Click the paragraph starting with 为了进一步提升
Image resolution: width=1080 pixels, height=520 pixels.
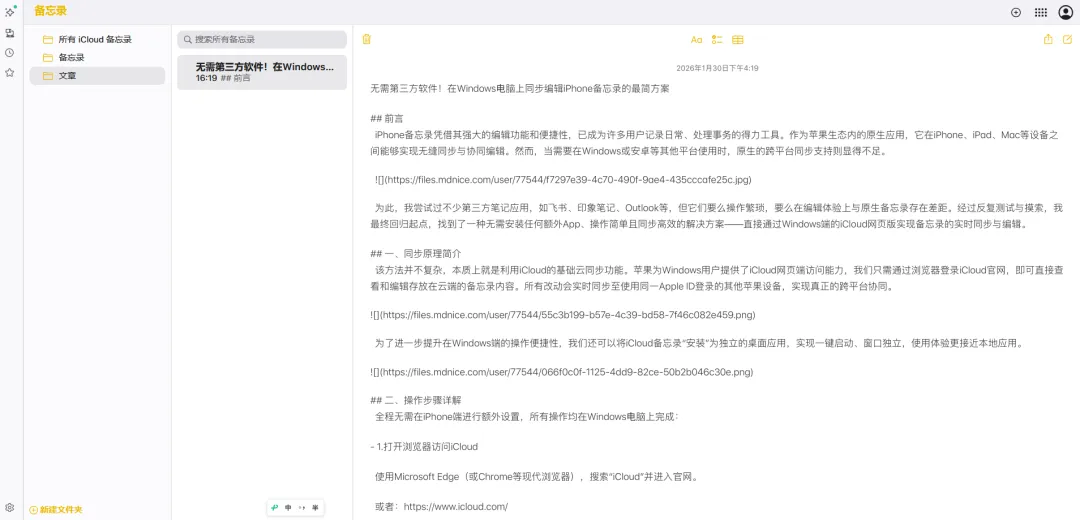[x=698, y=342]
